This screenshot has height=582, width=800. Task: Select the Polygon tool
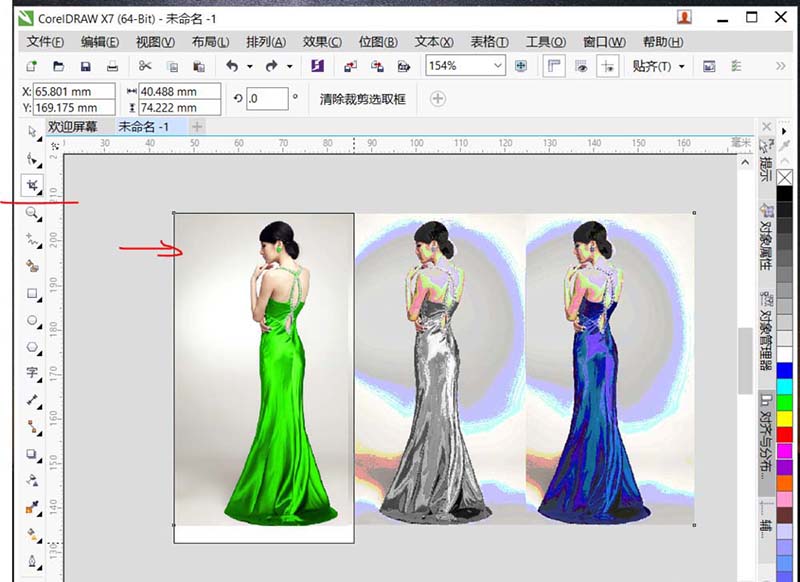click(31, 347)
